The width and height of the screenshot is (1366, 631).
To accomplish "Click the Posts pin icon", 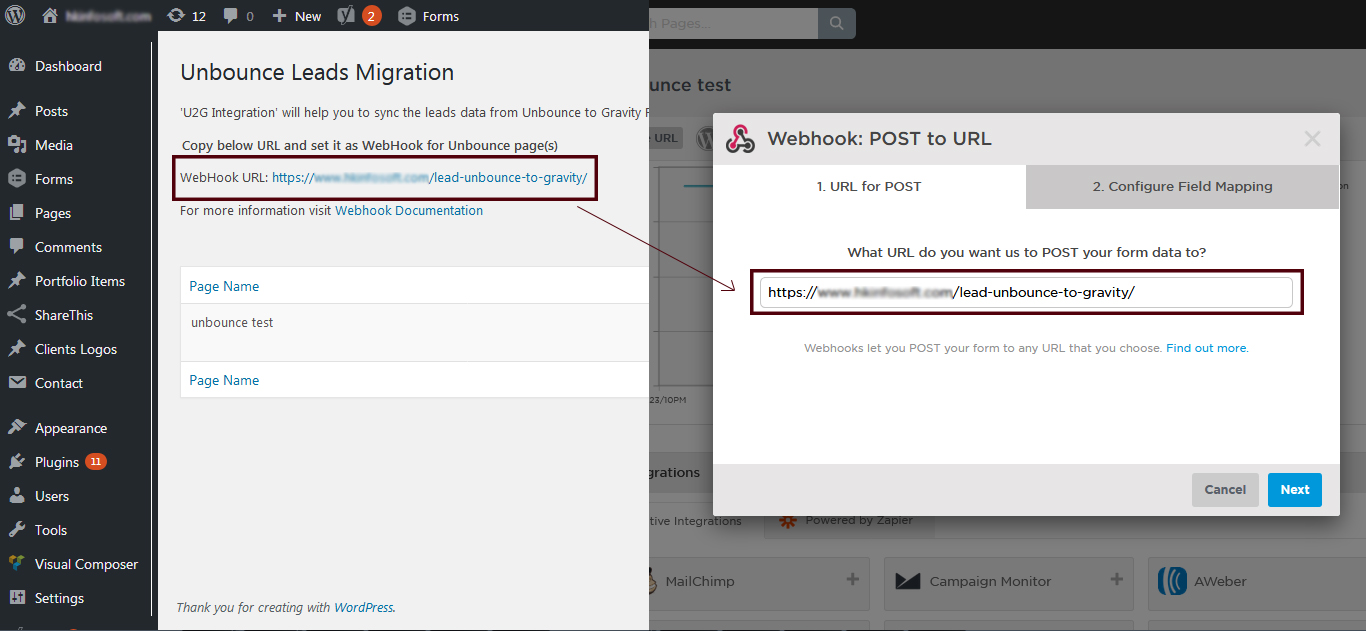I will (17, 111).
